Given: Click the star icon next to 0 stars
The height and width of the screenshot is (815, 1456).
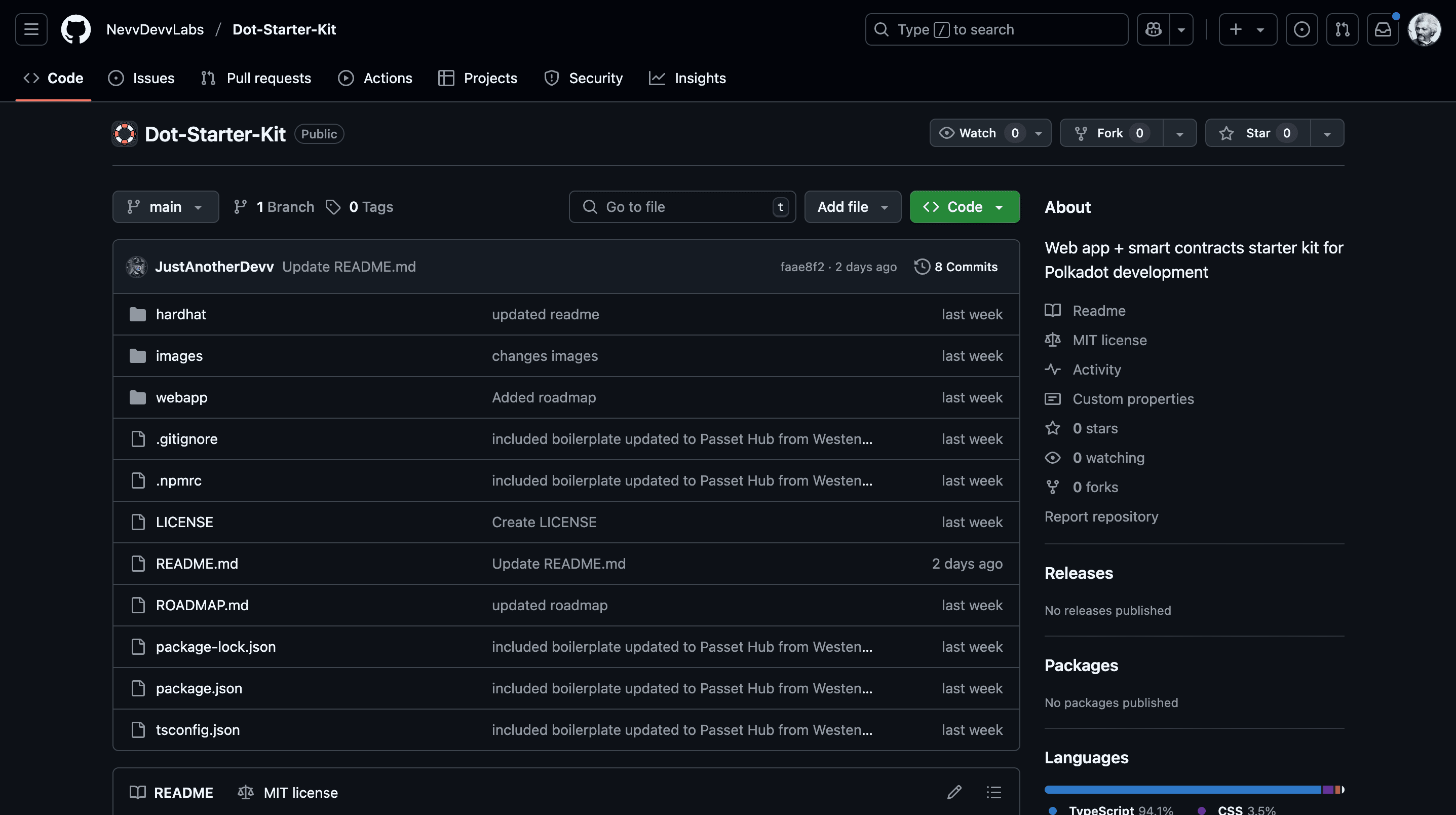Looking at the screenshot, I should (1052, 428).
